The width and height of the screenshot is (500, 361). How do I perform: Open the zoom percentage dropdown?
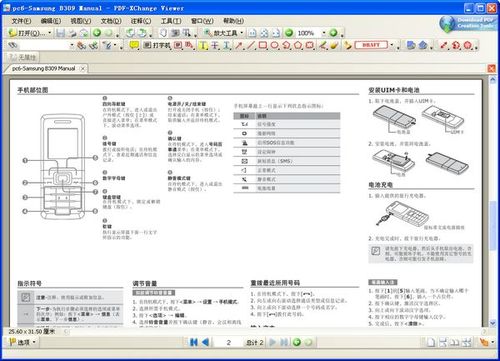(323, 33)
